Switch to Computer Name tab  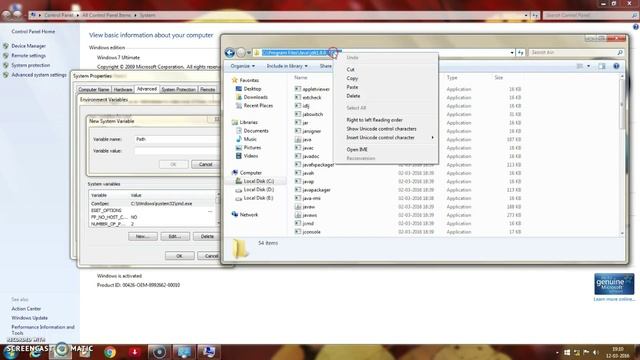(93, 89)
